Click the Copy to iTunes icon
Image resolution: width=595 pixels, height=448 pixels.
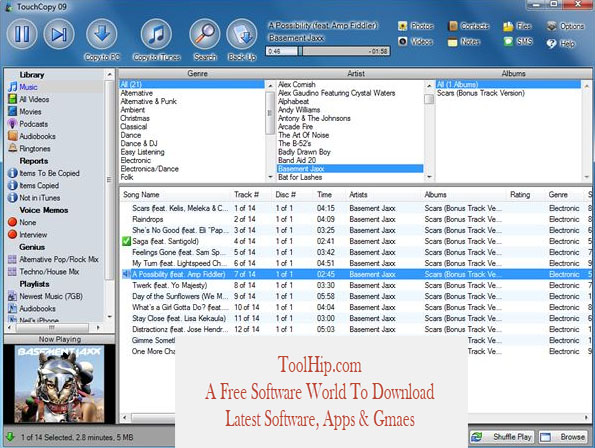[156, 34]
